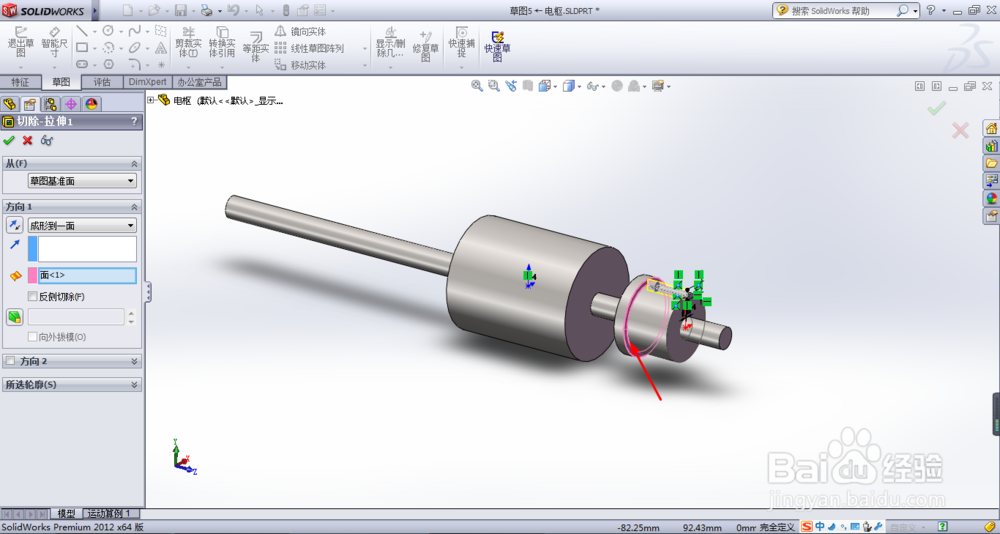Viewport: 1000px width, 534px height.
Task: Select the Polygon sketch tool
Action: tap(108, 64)
